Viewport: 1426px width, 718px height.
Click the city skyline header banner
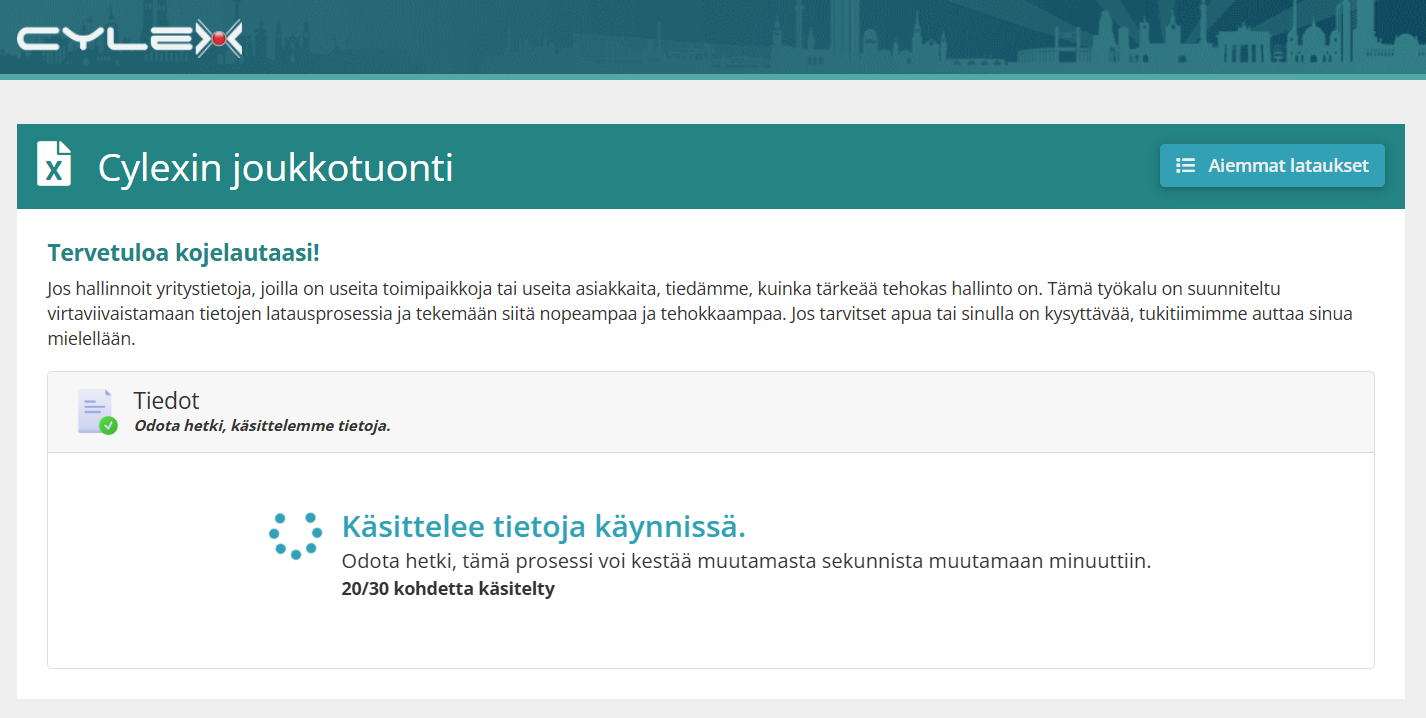(713, 37)
